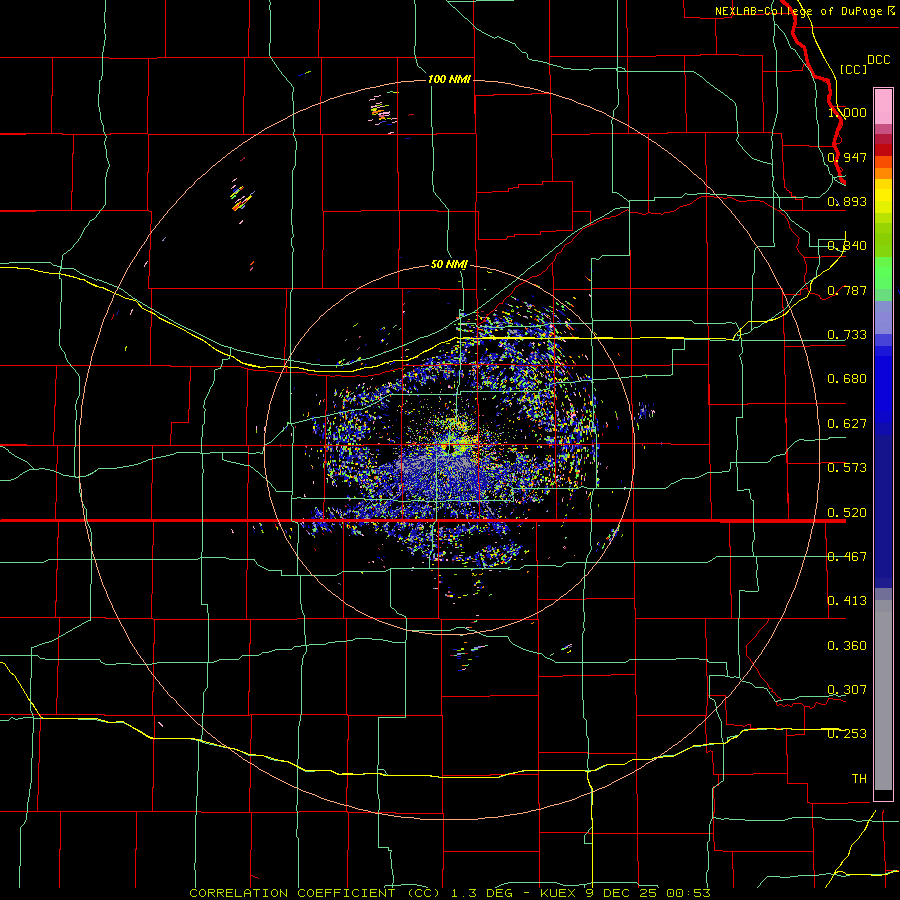
Task: Click the 0.520 scale value
Action: (847, 513)
